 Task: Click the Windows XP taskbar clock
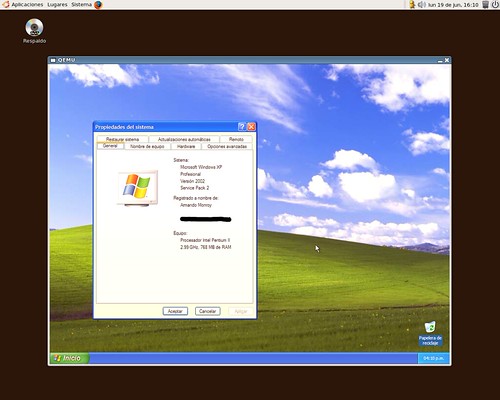433,358
